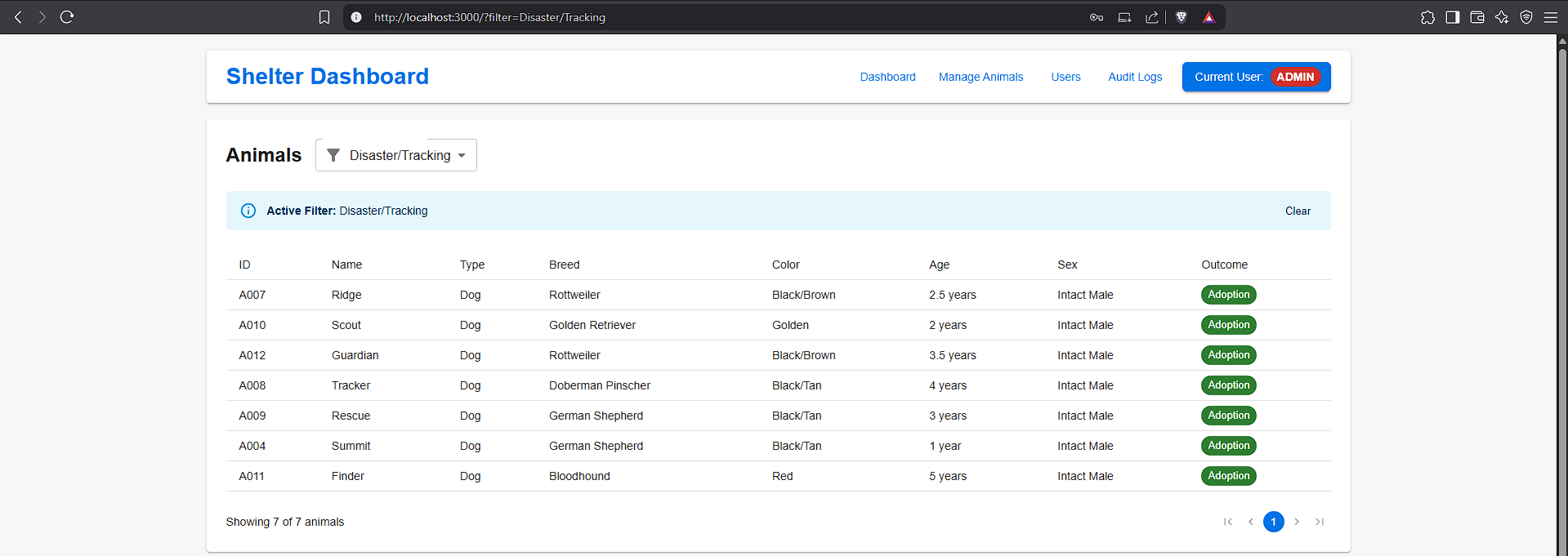Click Summit in the animals table
Screen dimensions: 1568x556
tap(351, 446)
